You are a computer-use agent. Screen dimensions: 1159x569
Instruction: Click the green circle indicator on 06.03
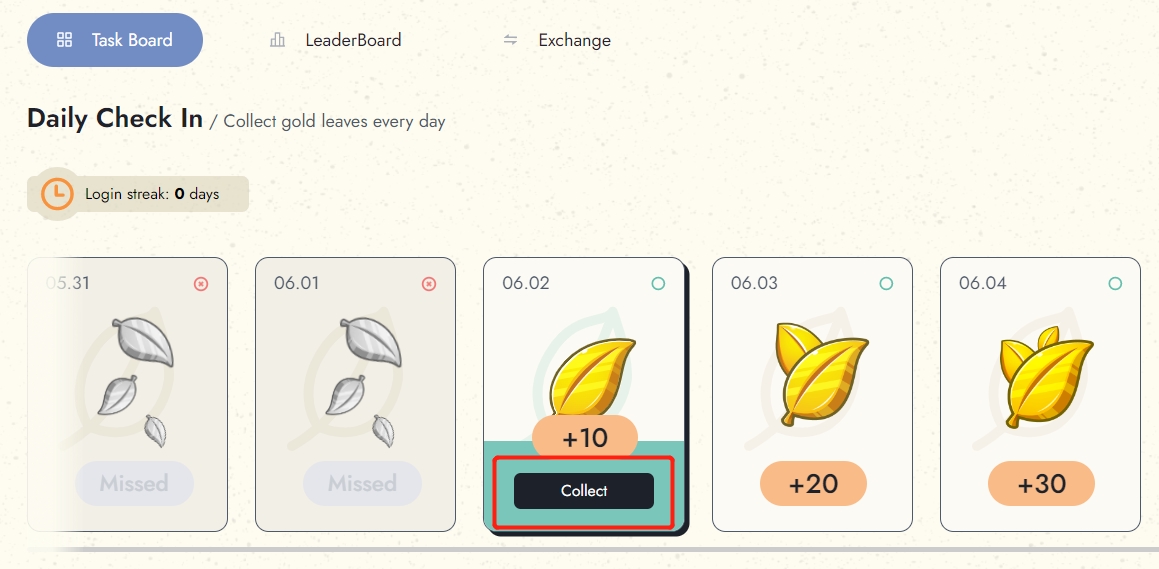[x=886, y=284]
